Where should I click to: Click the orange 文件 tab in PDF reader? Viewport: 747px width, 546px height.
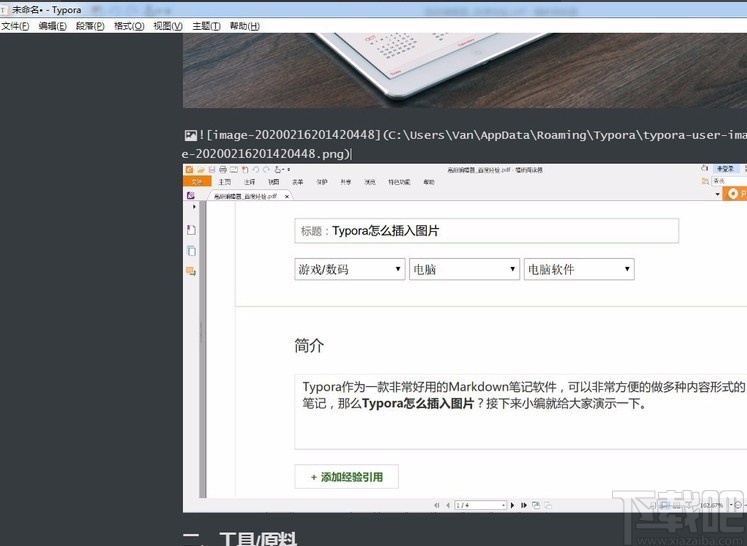click(197, 182)
